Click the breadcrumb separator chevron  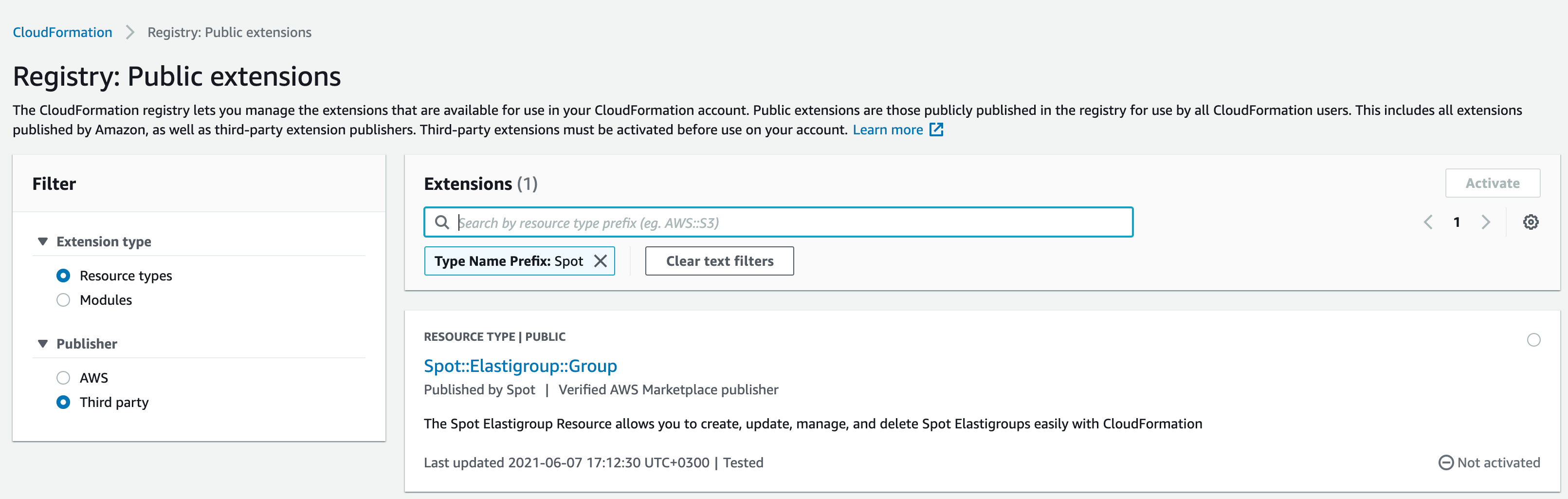tap(129, 32)
